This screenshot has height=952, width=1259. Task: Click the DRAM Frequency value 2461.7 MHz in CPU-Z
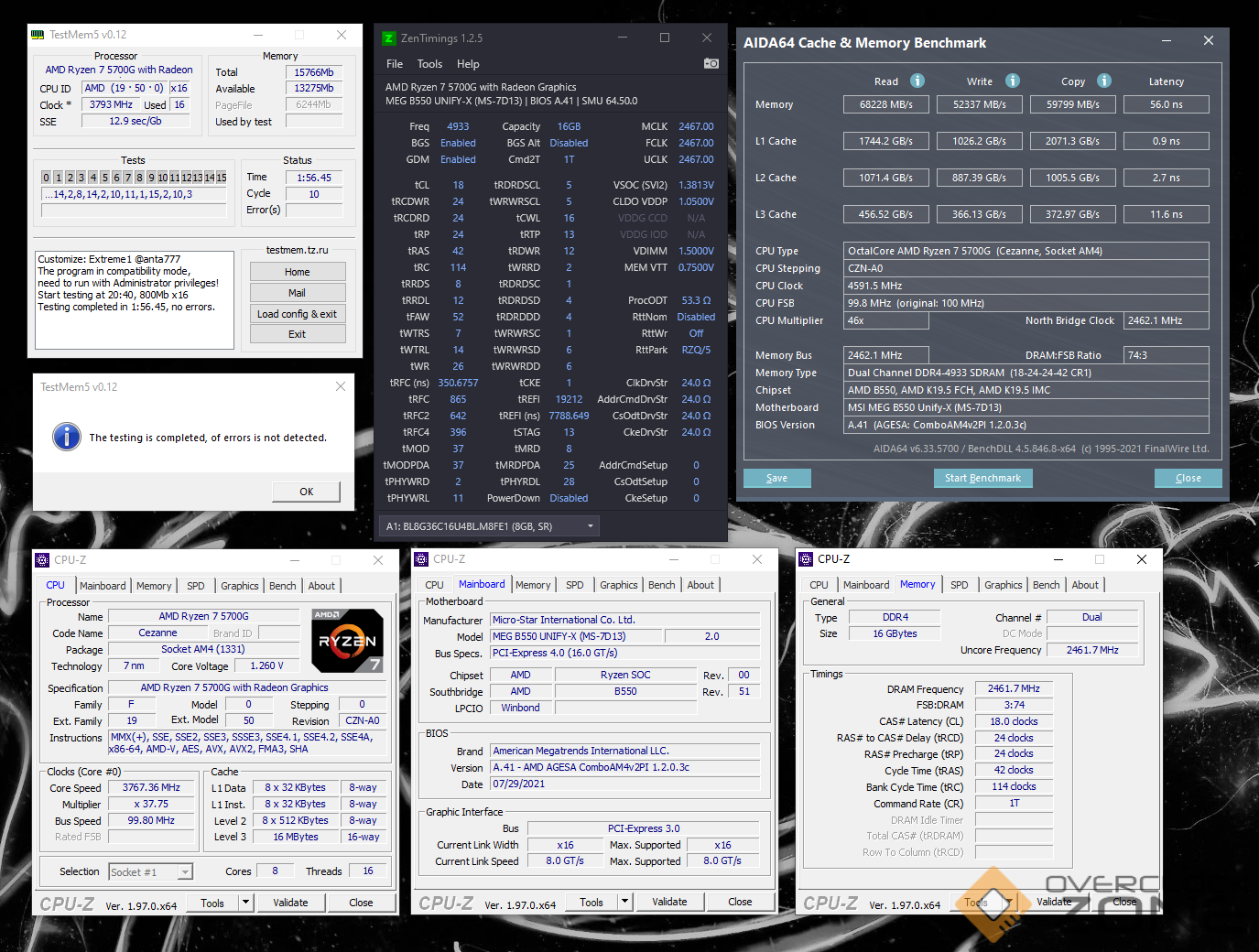coord(1014,688)
